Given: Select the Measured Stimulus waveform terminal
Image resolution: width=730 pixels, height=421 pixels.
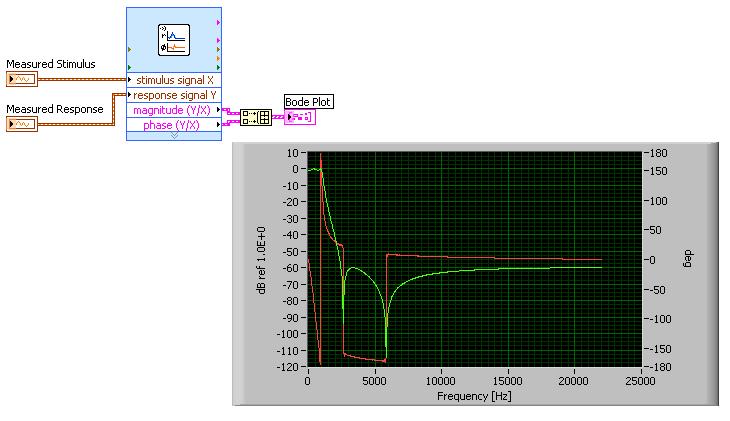Looking at the screenshot, I should pyautogui.click(x=21, y=79).
